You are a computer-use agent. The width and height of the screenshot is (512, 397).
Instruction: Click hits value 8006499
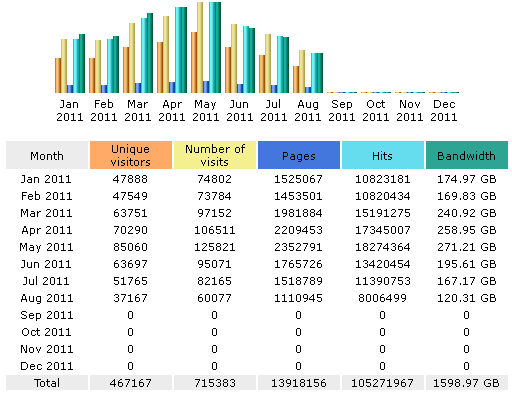point(383,298)
